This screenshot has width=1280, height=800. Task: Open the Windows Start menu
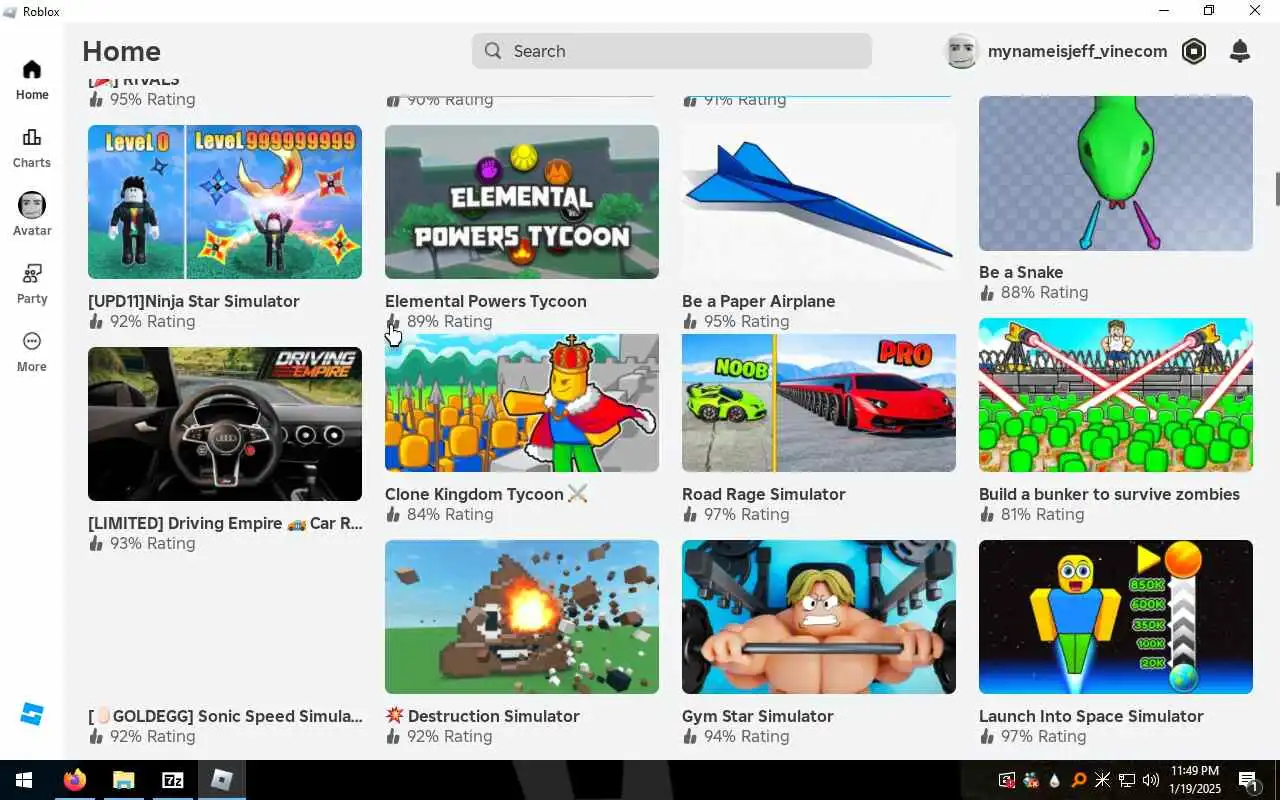pyautogui.click(x=23, y=780)
